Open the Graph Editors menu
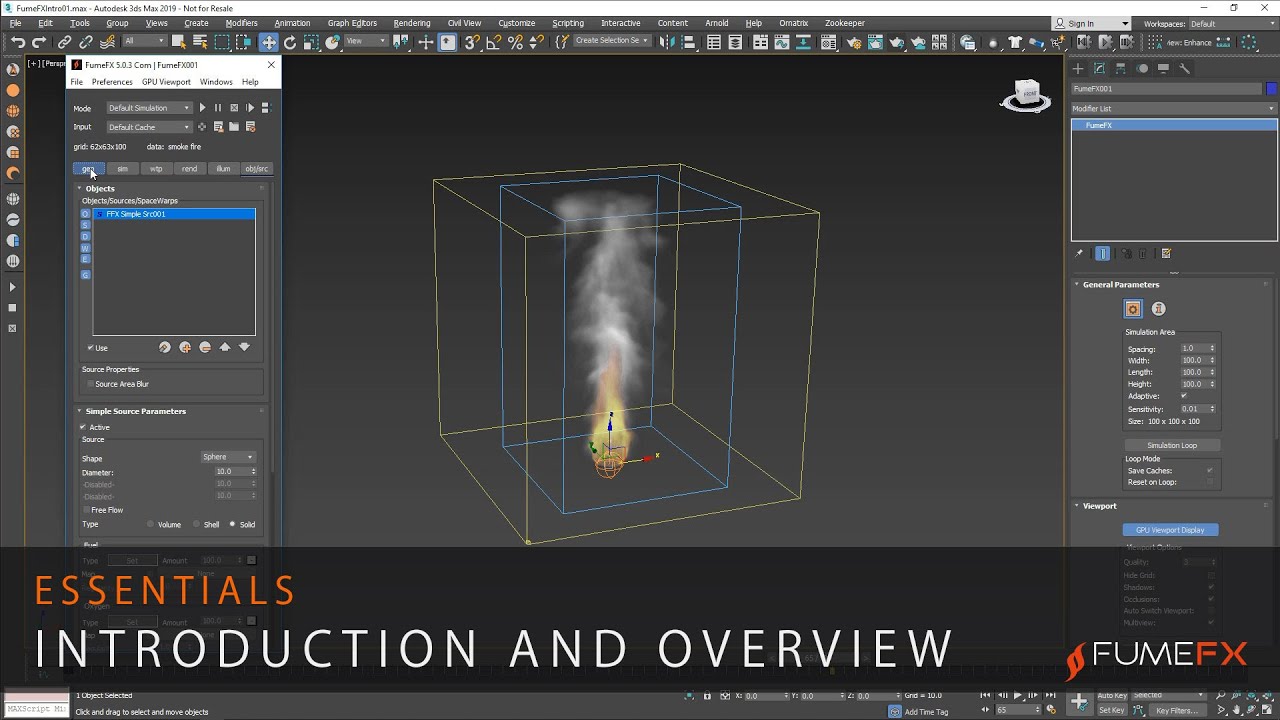Screen dimensions: 1280x720 [x=352, y=23]
